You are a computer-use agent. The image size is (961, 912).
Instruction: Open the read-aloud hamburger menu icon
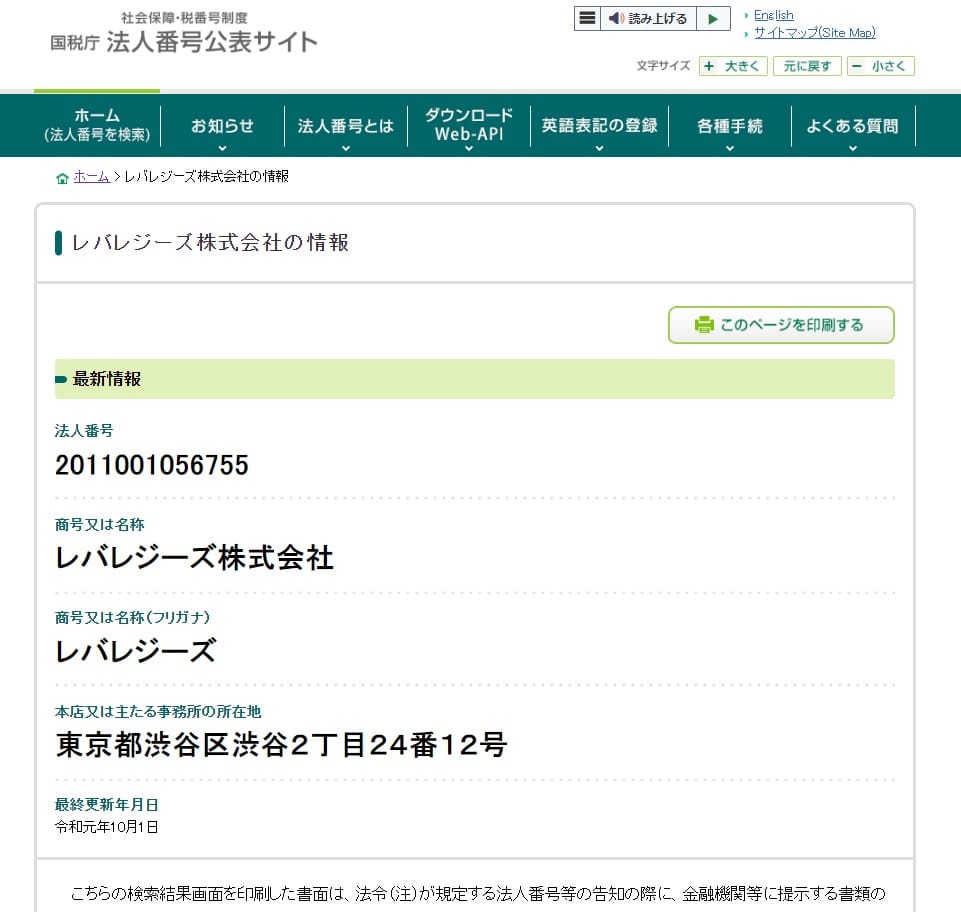(587, 19)
